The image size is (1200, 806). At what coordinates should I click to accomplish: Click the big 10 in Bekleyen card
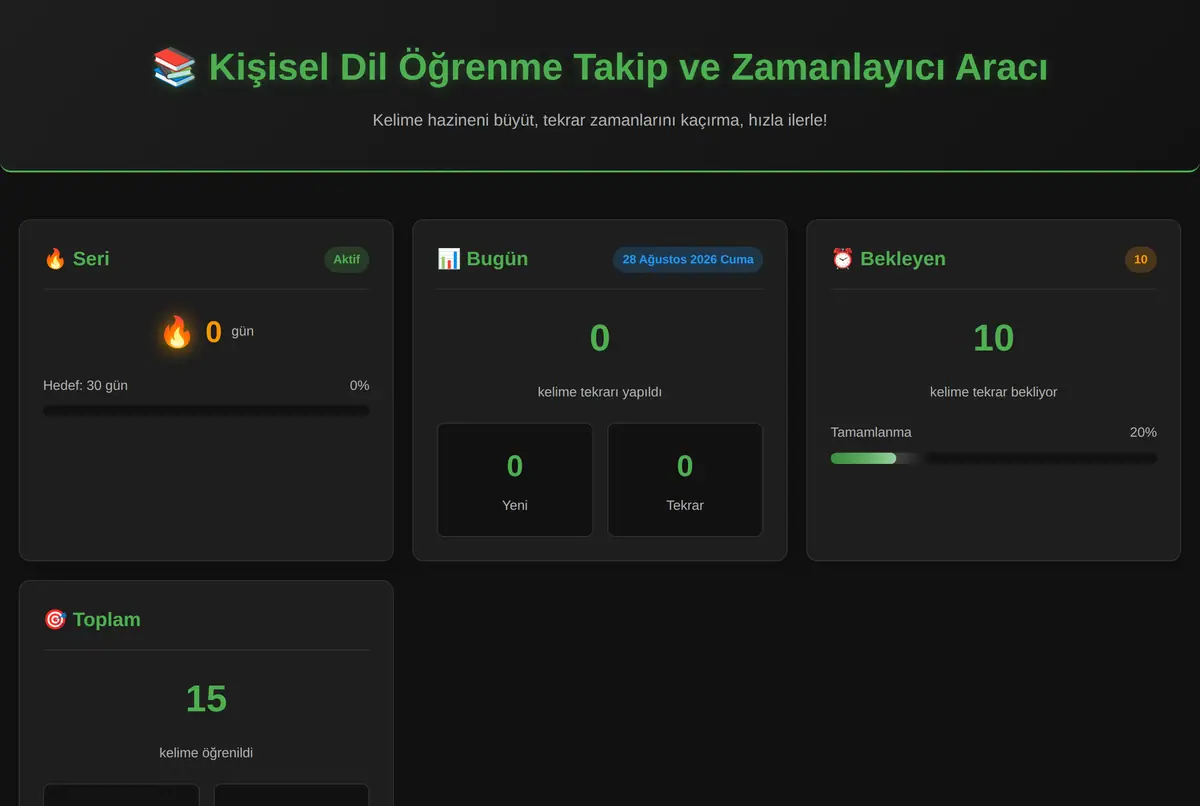pos(994,338)
